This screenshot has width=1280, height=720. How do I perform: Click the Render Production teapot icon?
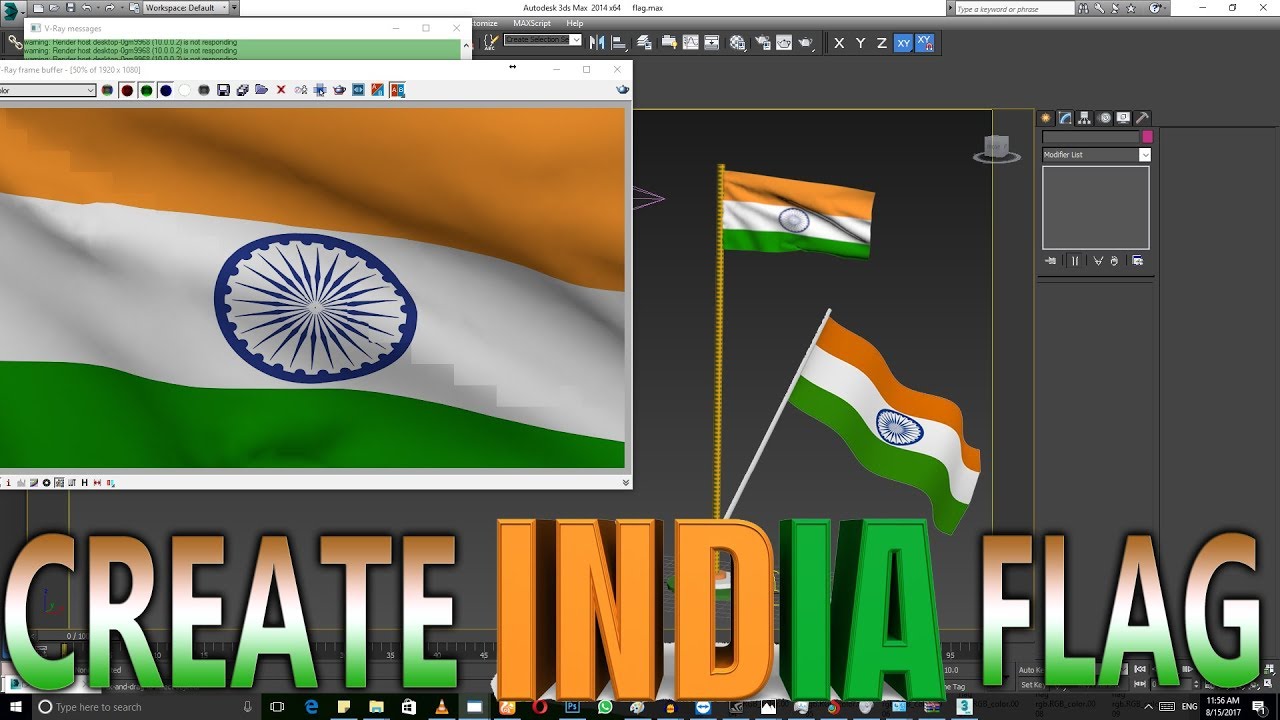point(807,43)
